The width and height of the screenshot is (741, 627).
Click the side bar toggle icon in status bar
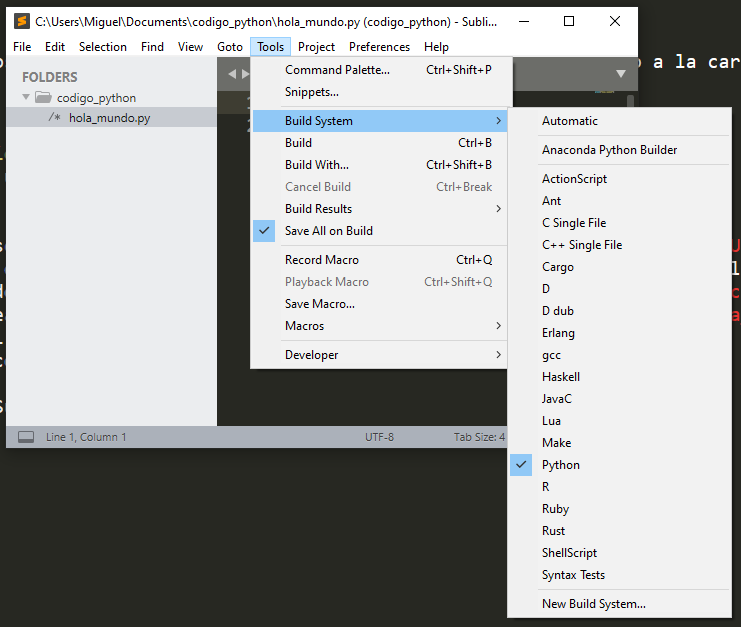(26, 437)
